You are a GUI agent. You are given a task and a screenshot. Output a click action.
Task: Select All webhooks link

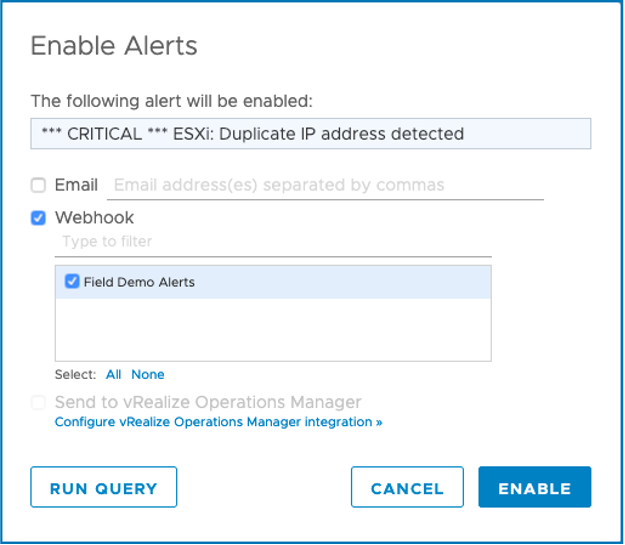[113, 375]
